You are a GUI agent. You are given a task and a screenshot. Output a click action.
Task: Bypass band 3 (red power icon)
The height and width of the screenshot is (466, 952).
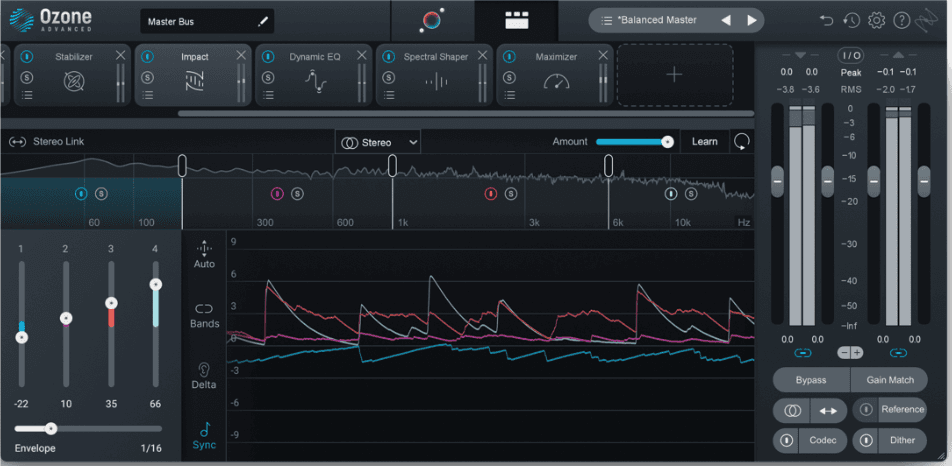(x=491, y=194)
